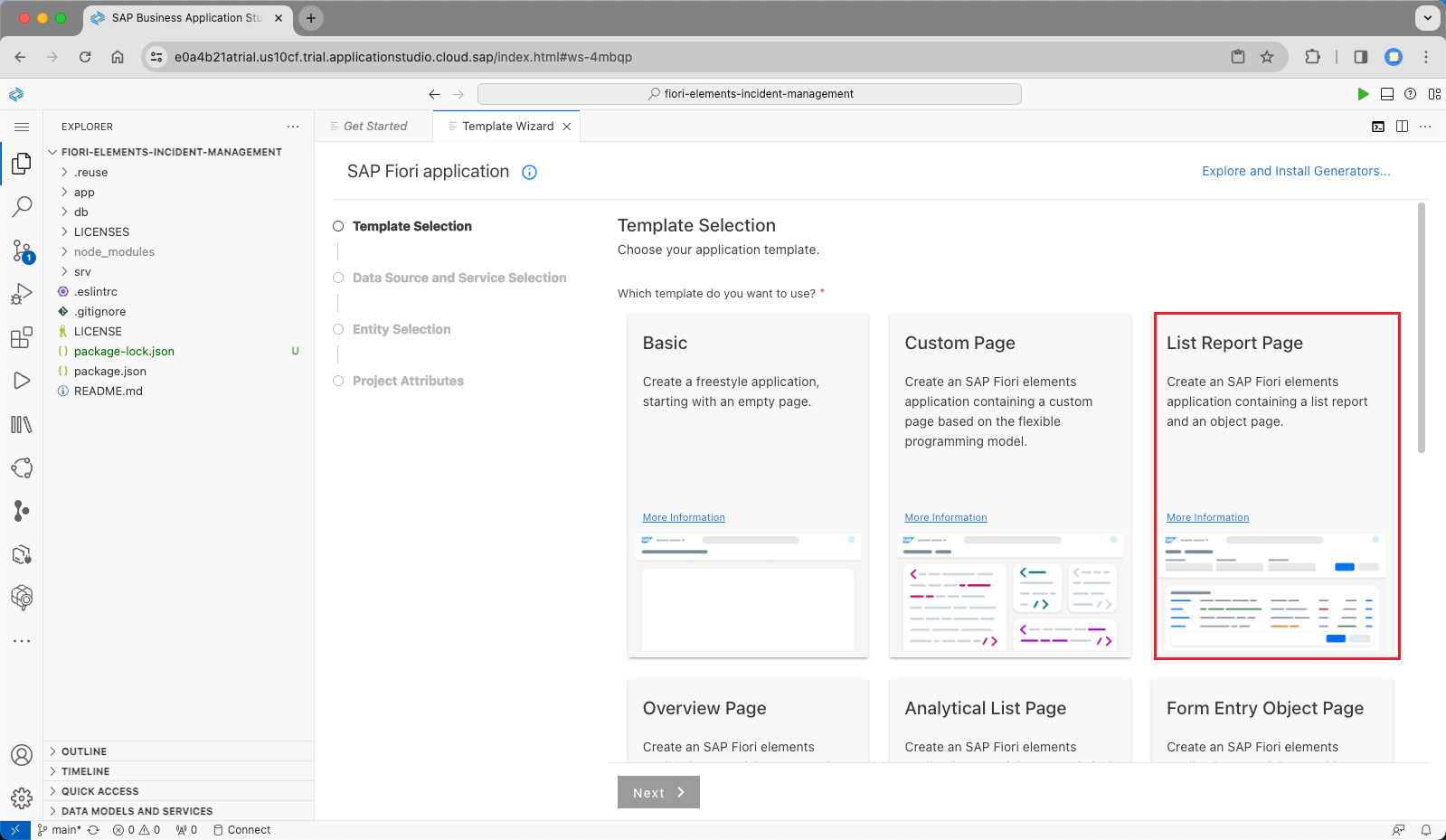The image size is (1446, 840).
Task: Click the green Run button in title bar
Action: point(1363,94)
